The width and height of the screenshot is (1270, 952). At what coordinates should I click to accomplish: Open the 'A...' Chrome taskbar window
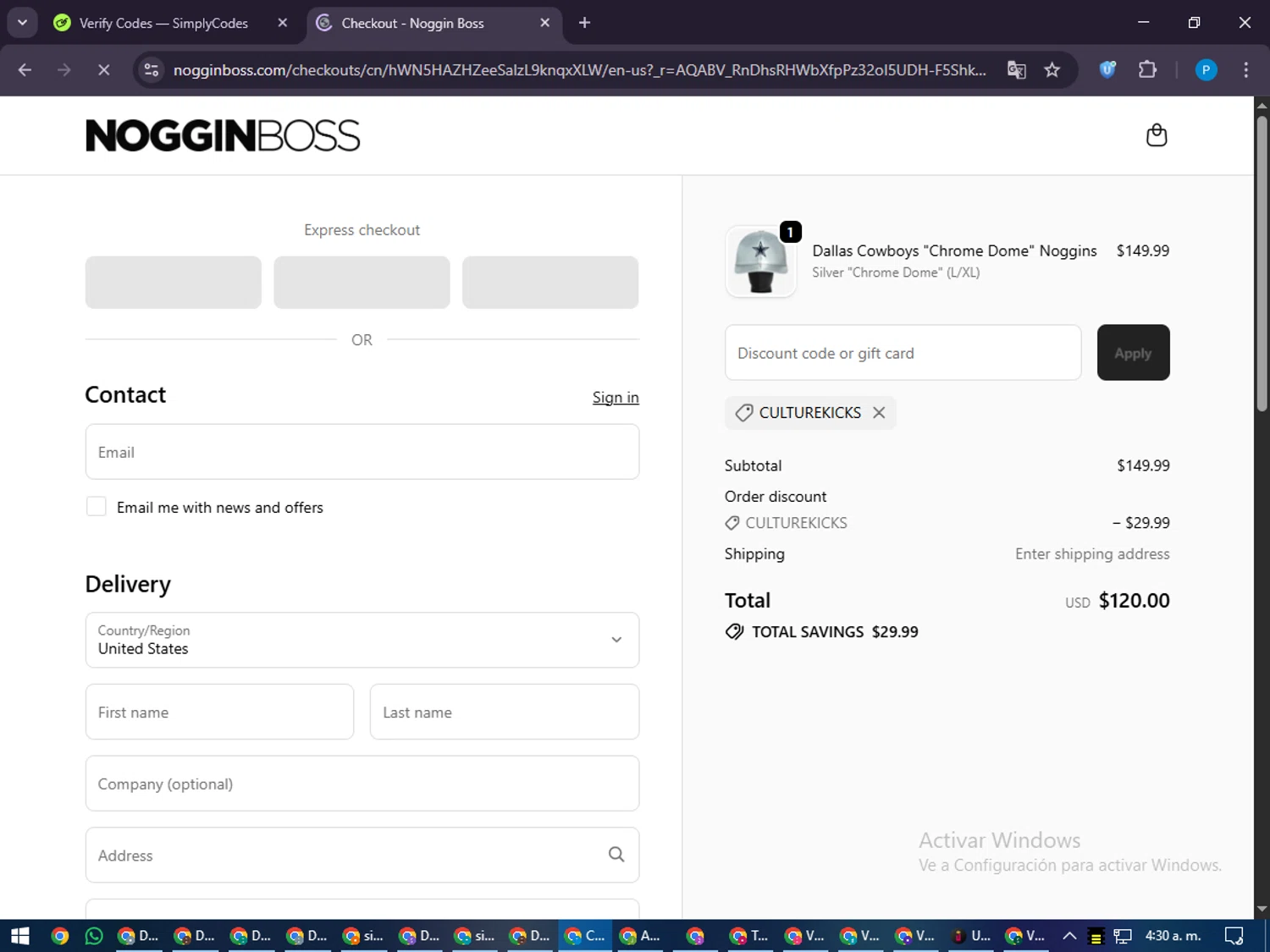640,936
